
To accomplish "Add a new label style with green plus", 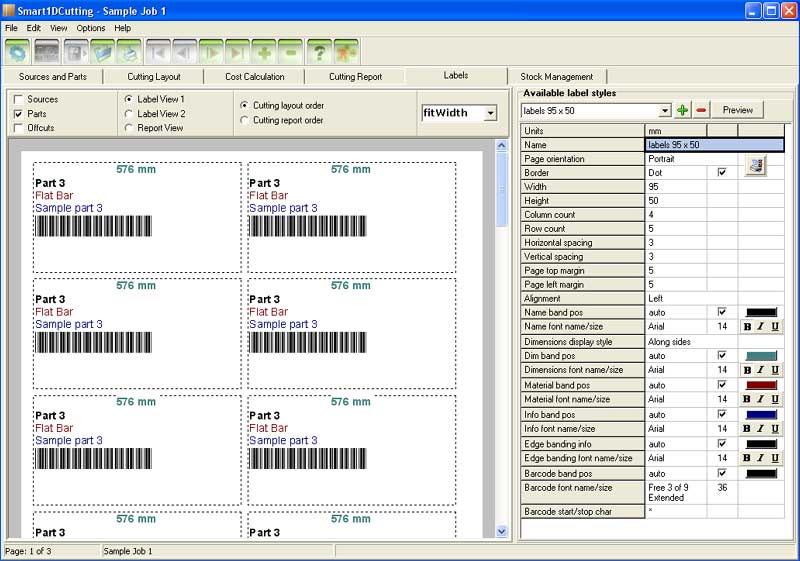I will (683, 110).
